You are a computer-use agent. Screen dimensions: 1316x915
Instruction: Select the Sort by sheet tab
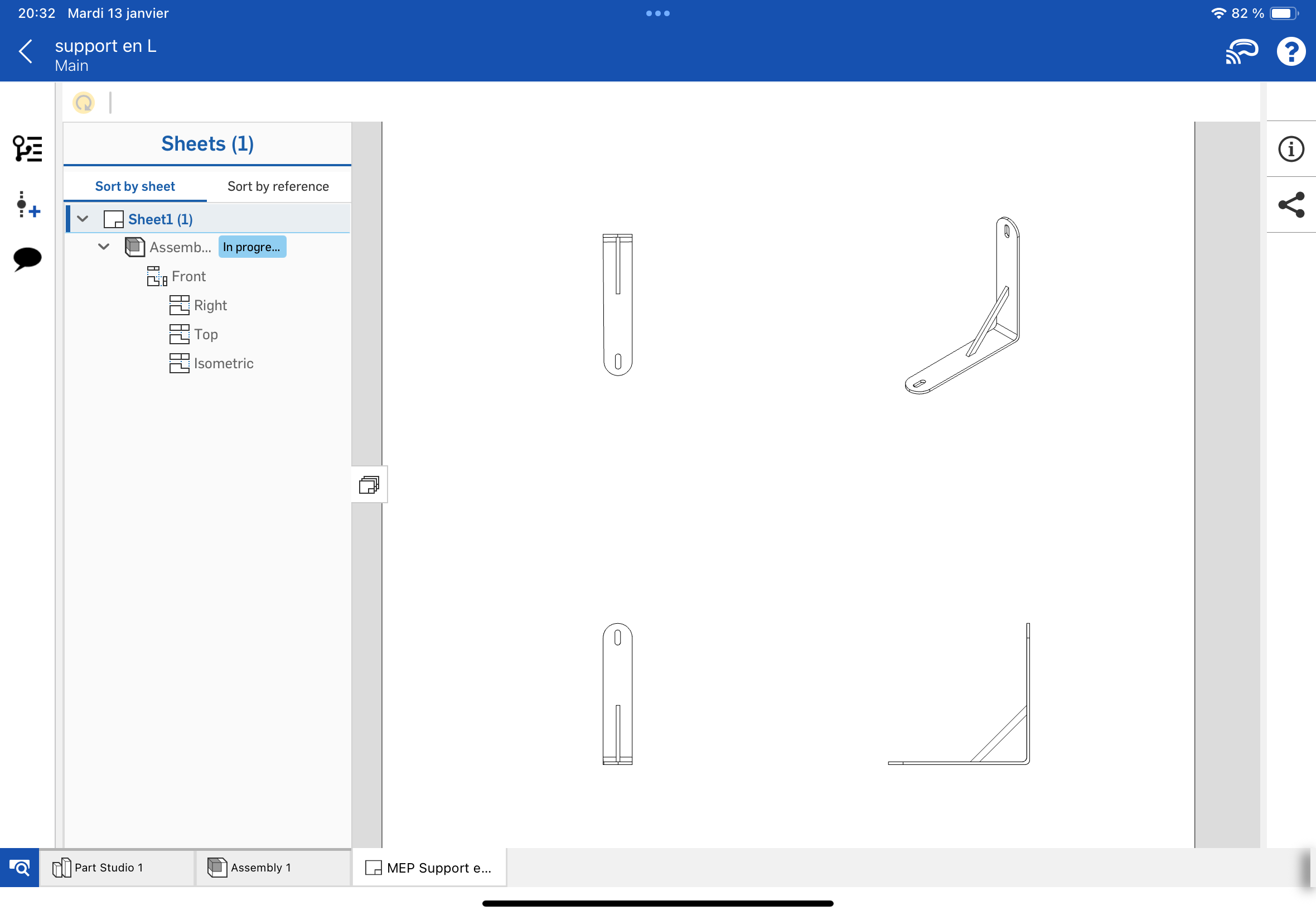coord(134,186)
